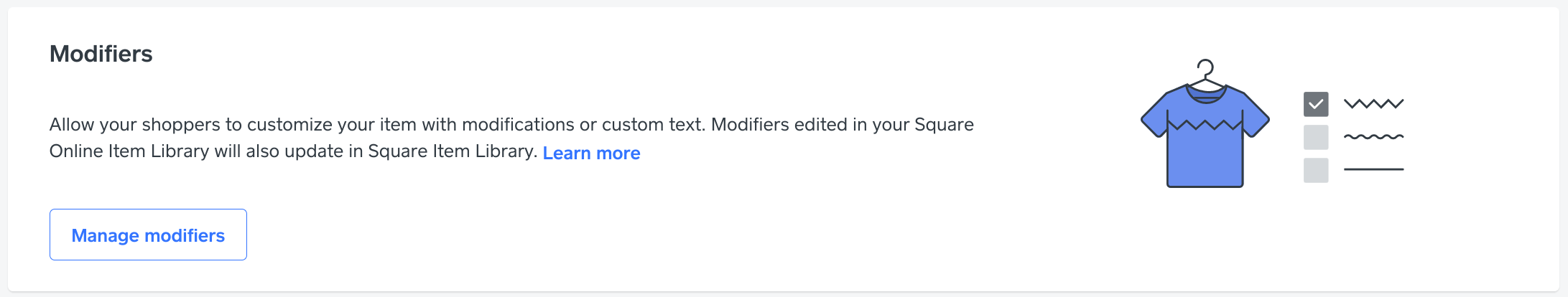The image size is (1568, 297).
Task: Click the Modifiers section heading
Action: 101,54
